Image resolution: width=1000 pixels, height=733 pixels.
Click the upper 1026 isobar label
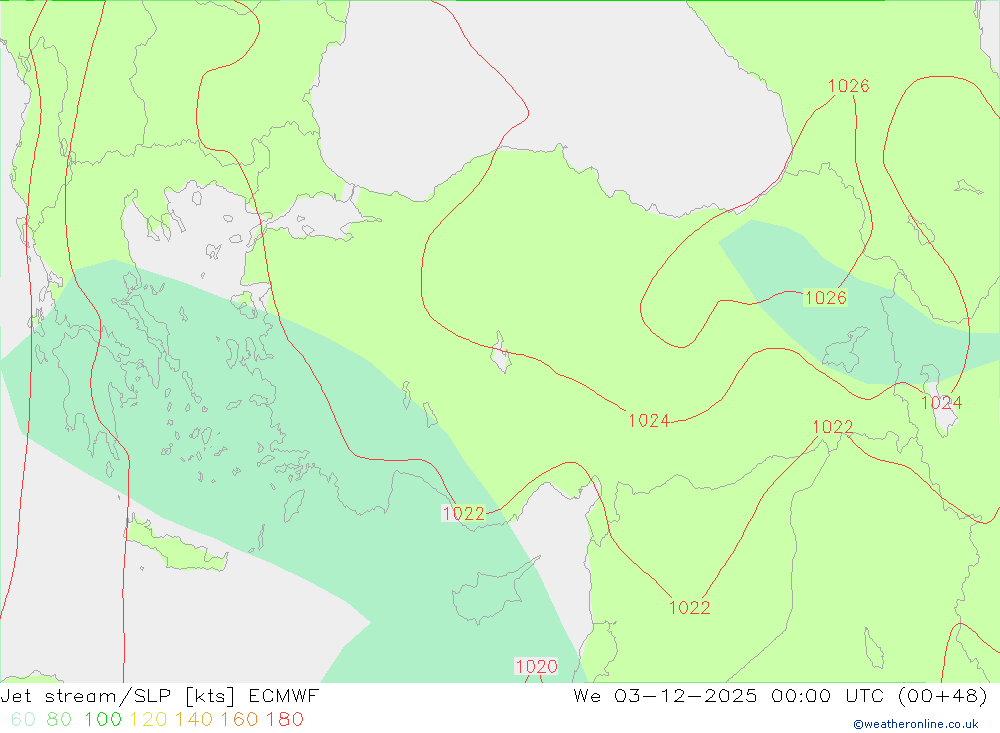pos(848,85)
